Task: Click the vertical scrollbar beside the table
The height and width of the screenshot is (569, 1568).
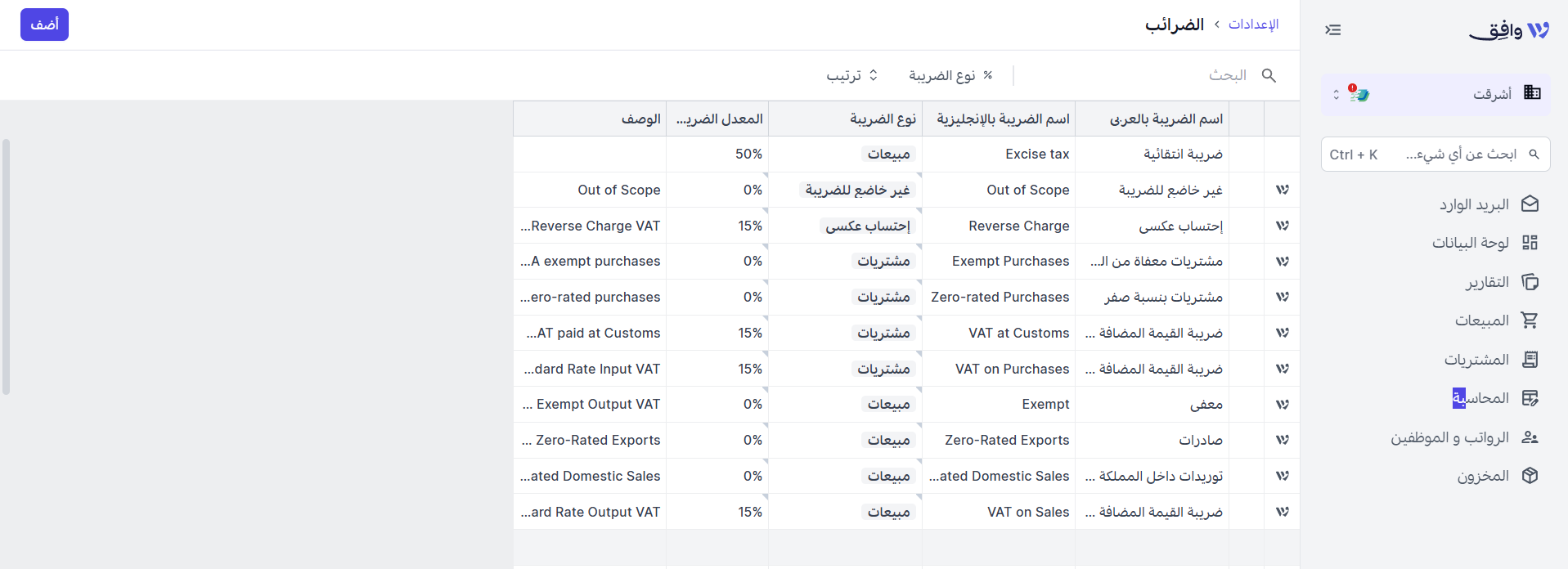Action: [x=7, y=267]
